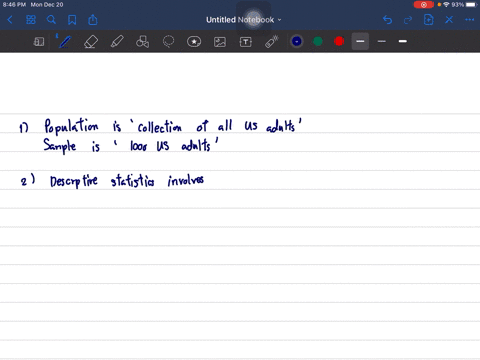480x360 pixels.
Task: Tap the handwritten word 'collection'
Action: [x=160, y=127]
